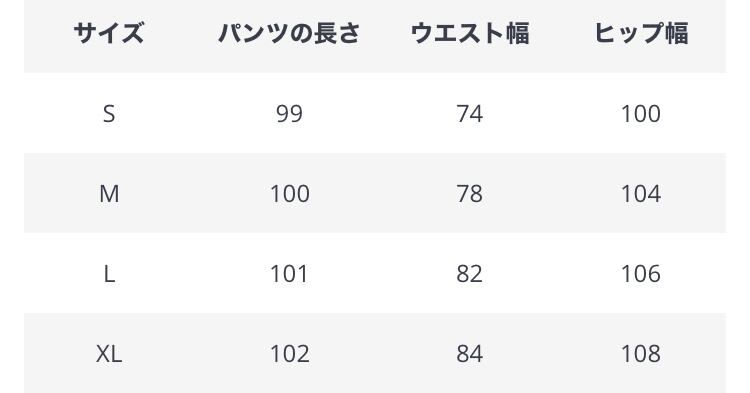The height and width of the screenshot is (393, 750).
Task: Click the ヒップ幅 column header
Action: [641, 33]
